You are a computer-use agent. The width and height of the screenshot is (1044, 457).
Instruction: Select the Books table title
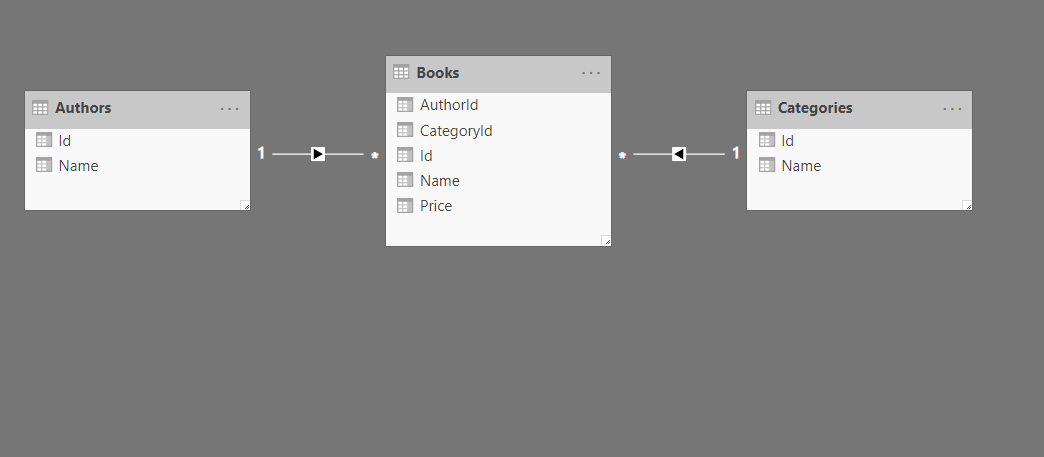coord(438,72)
